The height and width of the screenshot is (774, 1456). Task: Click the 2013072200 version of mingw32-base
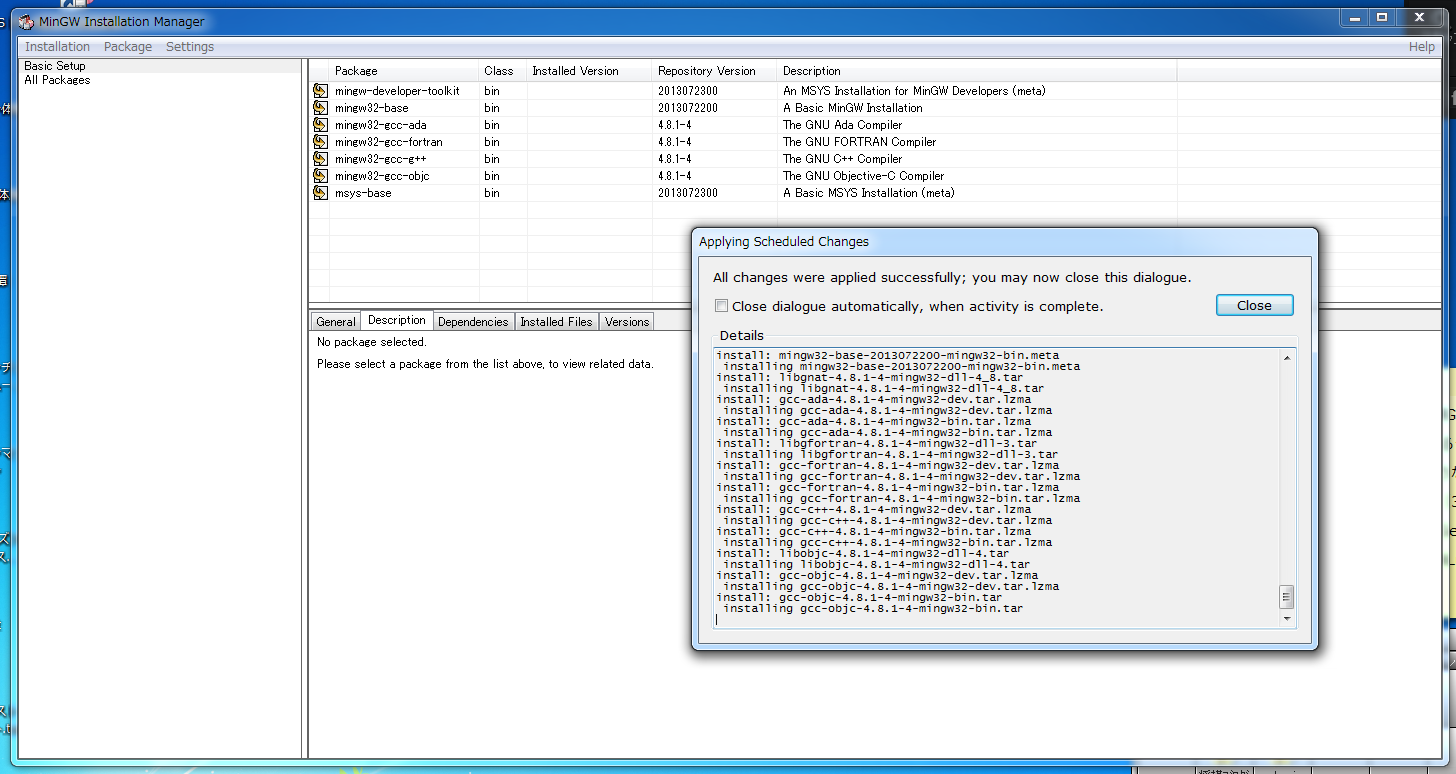click(x=688, y=108)
